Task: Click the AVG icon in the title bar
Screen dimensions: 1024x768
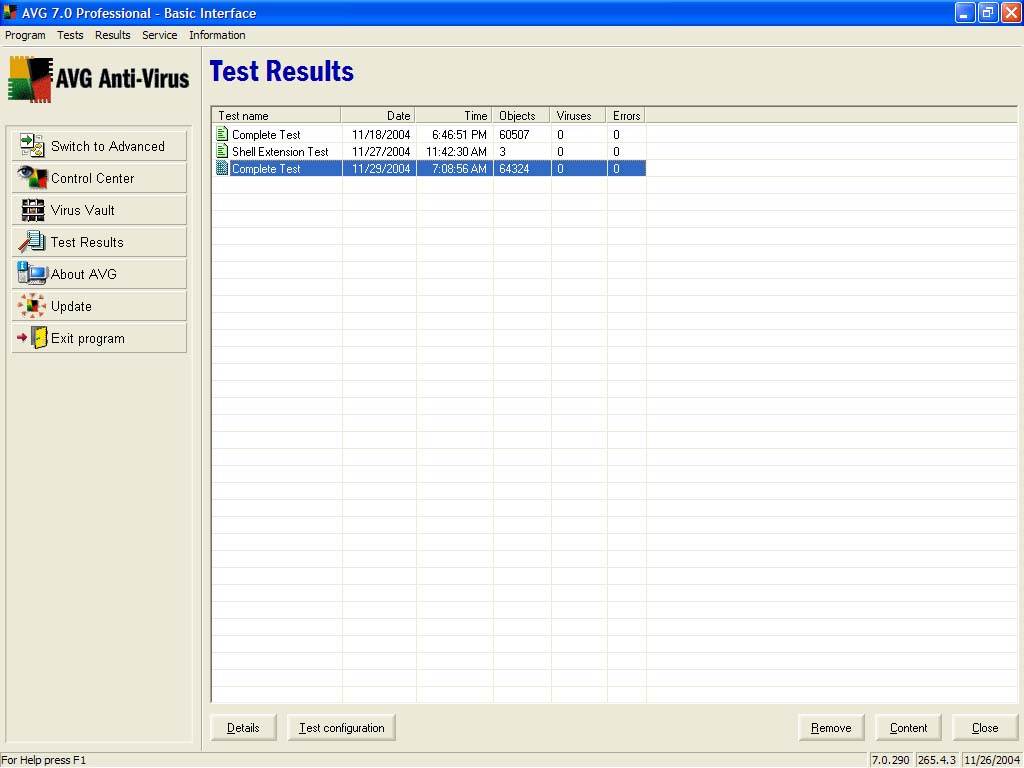Action: coord(10,12)
